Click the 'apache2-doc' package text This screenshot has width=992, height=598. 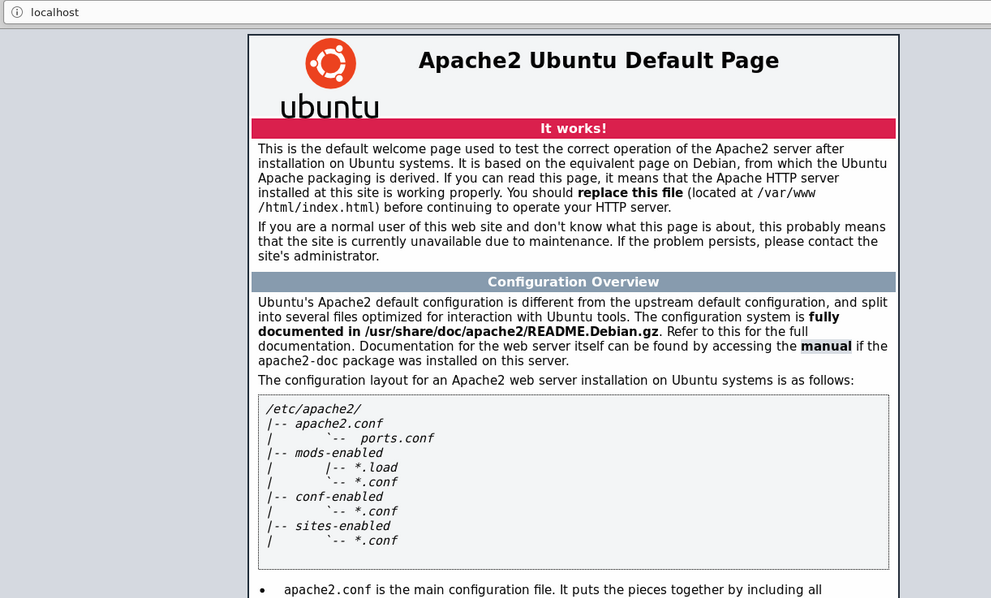pos(297,361)
